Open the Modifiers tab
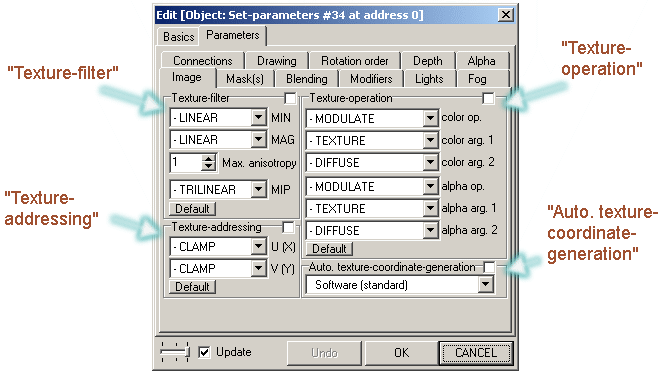Screen dimensions: 666x375 (x=371, y=79)
